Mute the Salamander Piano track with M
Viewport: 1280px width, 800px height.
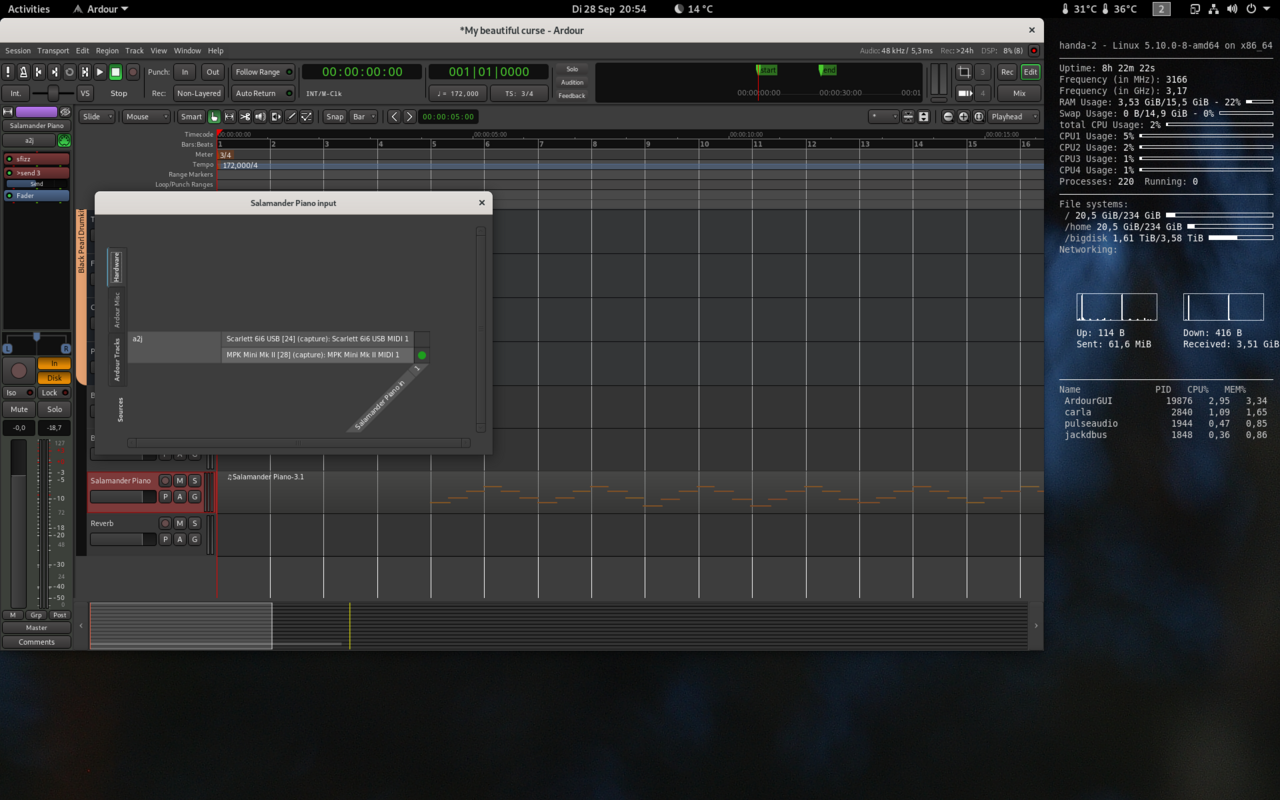(x=180, y=481)
